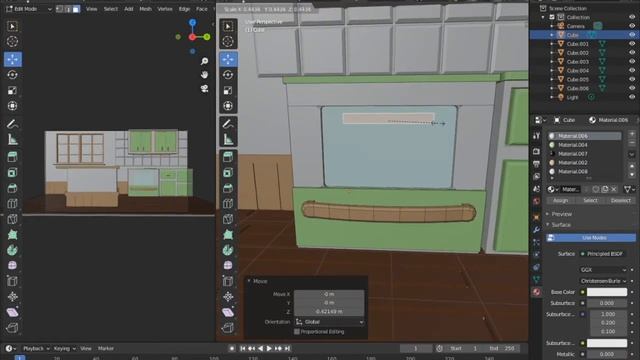The width and height of the screenshot is (640, 360).
Task: Open World properties tab
Action: point(536,201)
